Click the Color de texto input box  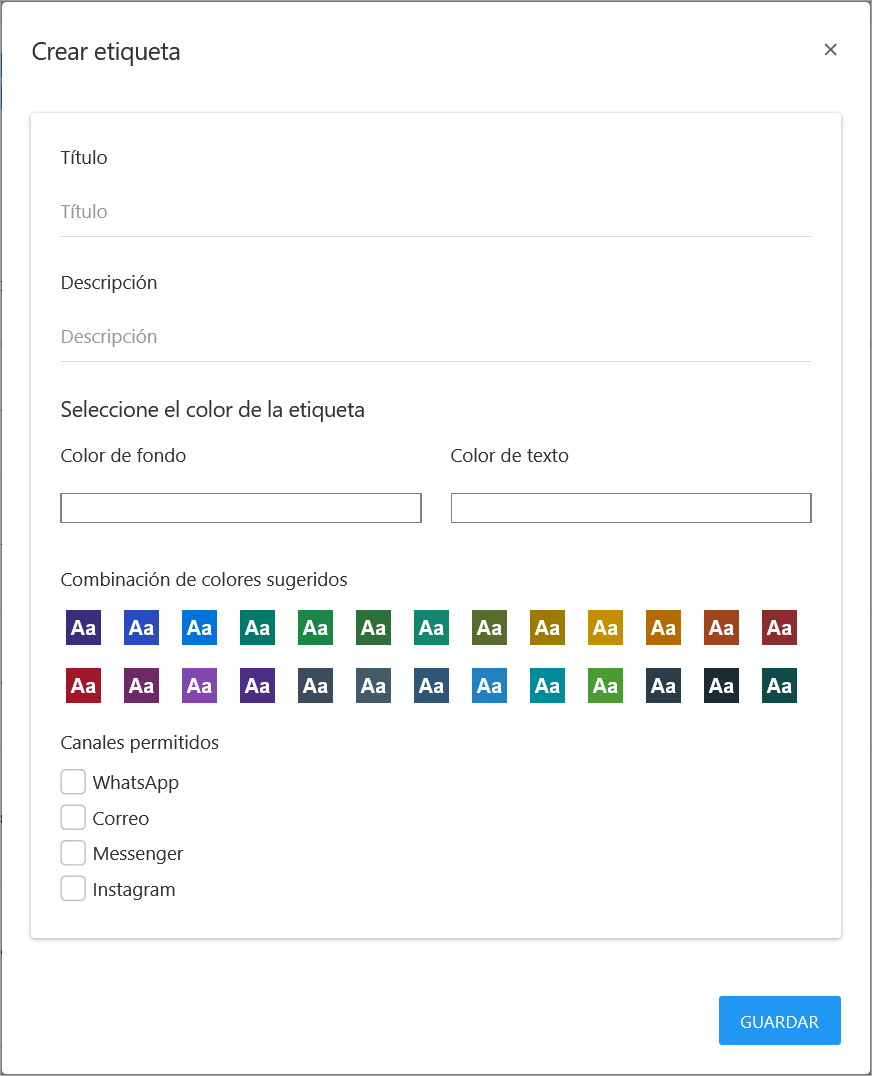pyautogui.click(x=630, y=507)
